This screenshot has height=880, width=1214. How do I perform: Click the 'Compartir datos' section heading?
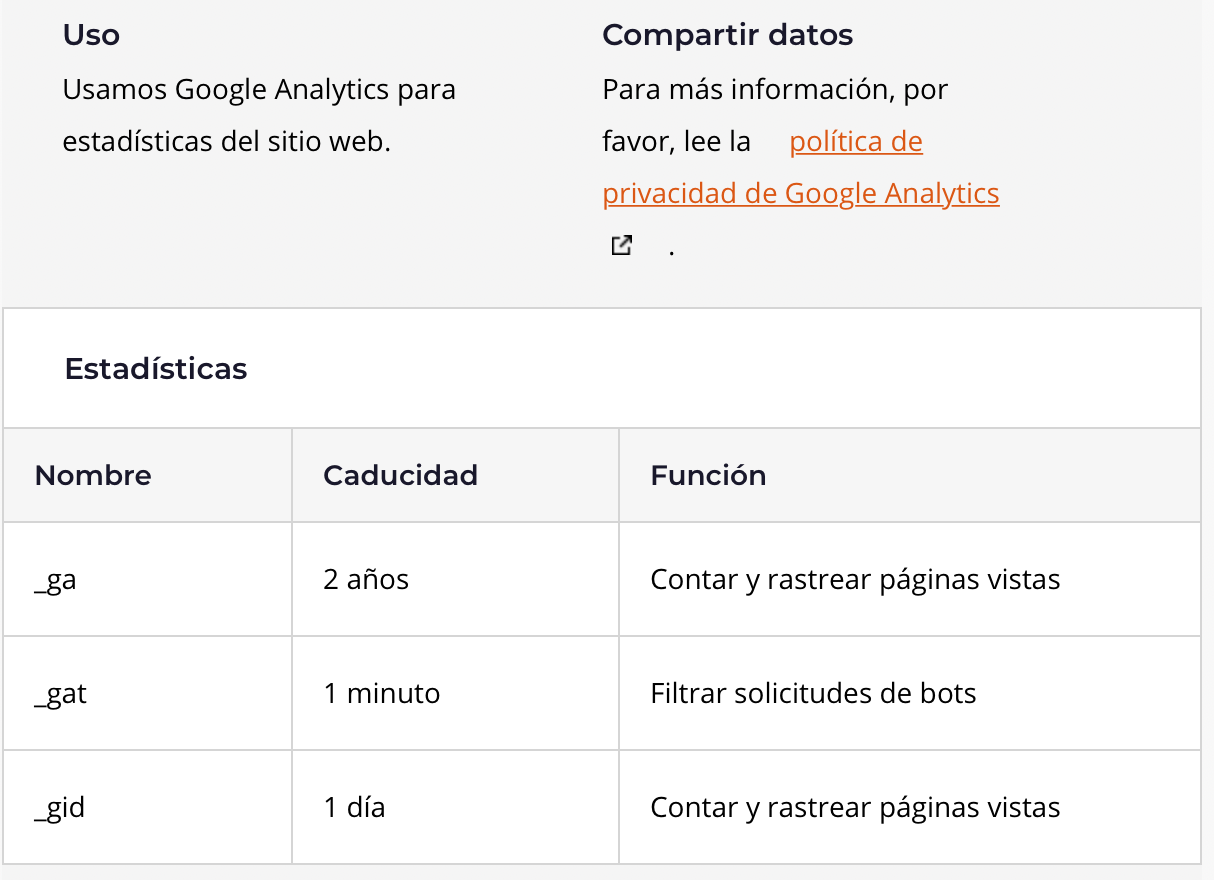tap(727, 35)
